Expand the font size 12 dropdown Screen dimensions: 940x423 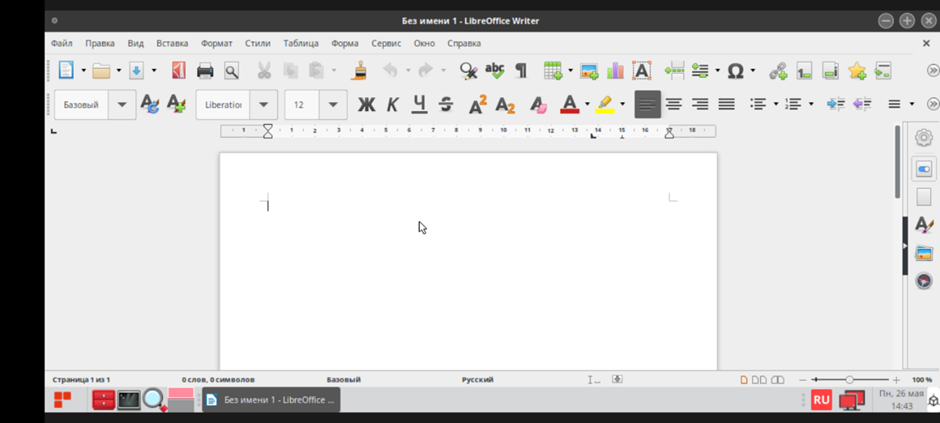pyautogui.click(x=333, y=105)
